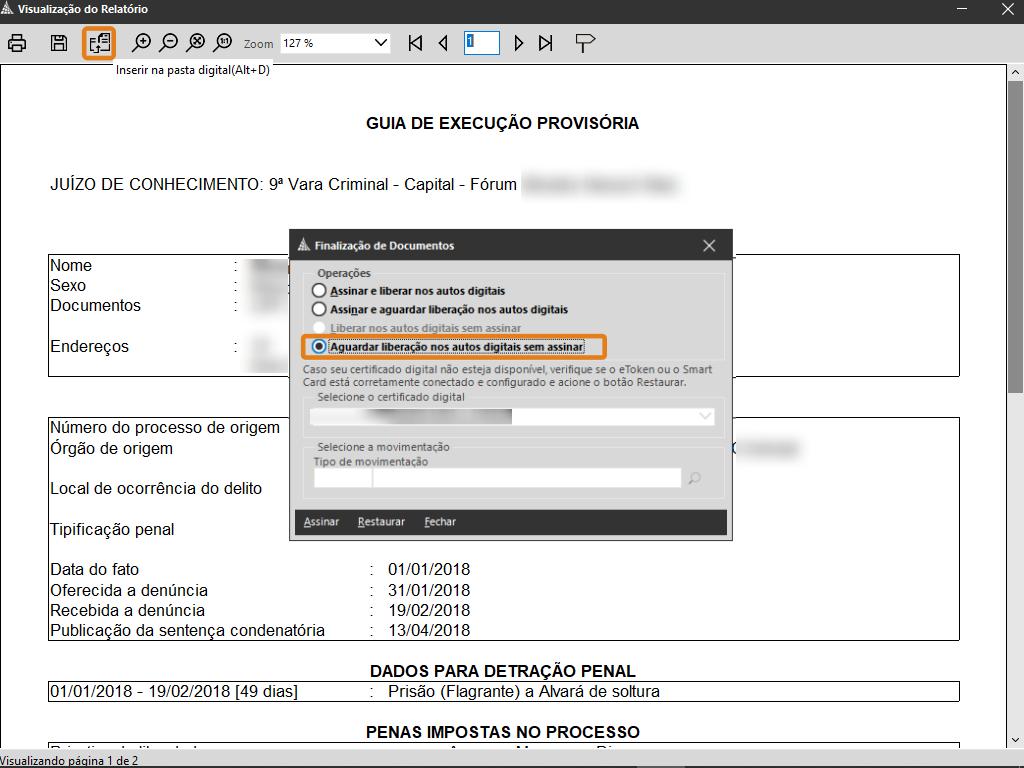This screenshot has height=768, width=1024.
Task: Click the sentença condenatória date 13/04/2018
Action: [429, 631]
